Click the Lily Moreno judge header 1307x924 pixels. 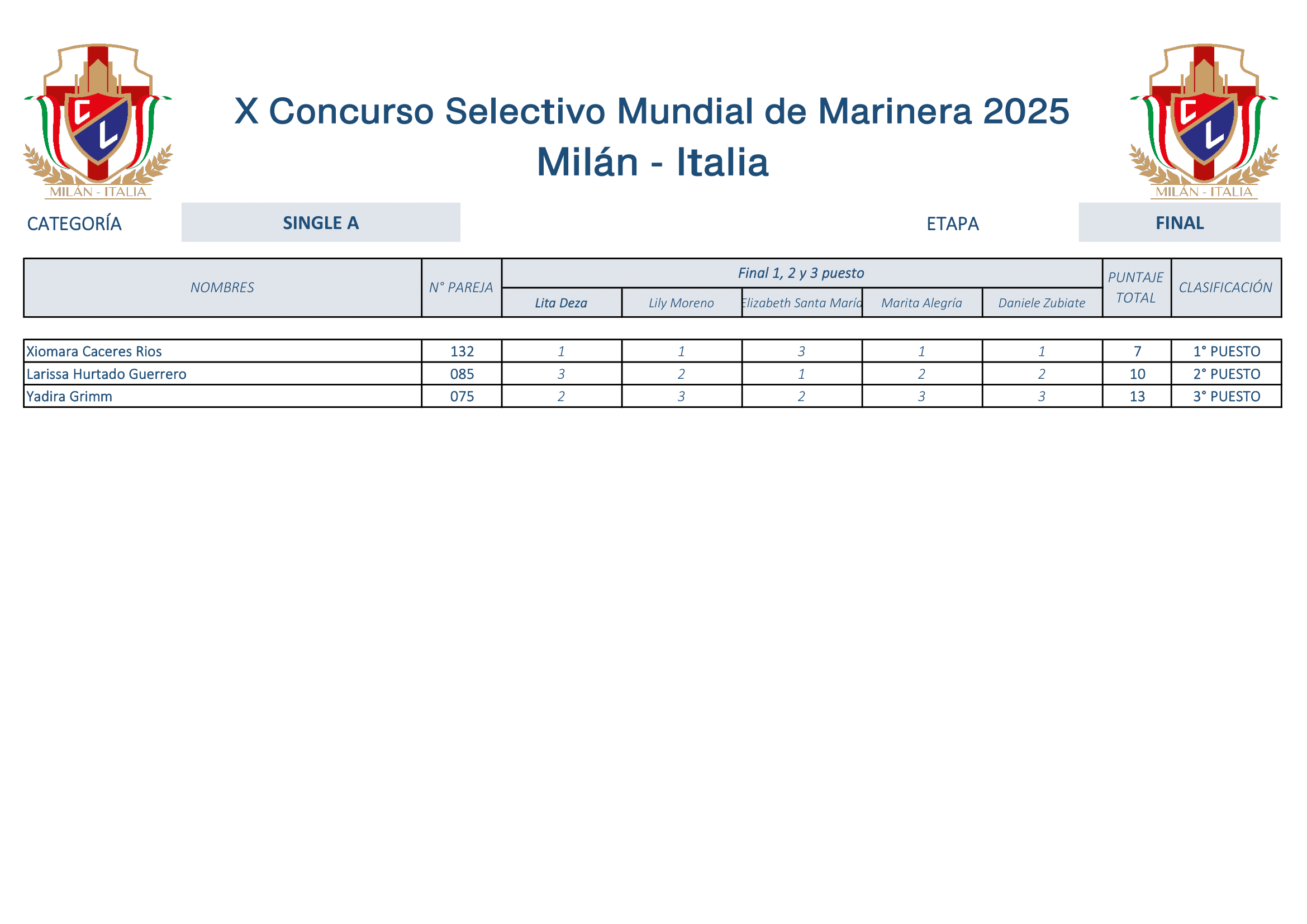(681, 303)
